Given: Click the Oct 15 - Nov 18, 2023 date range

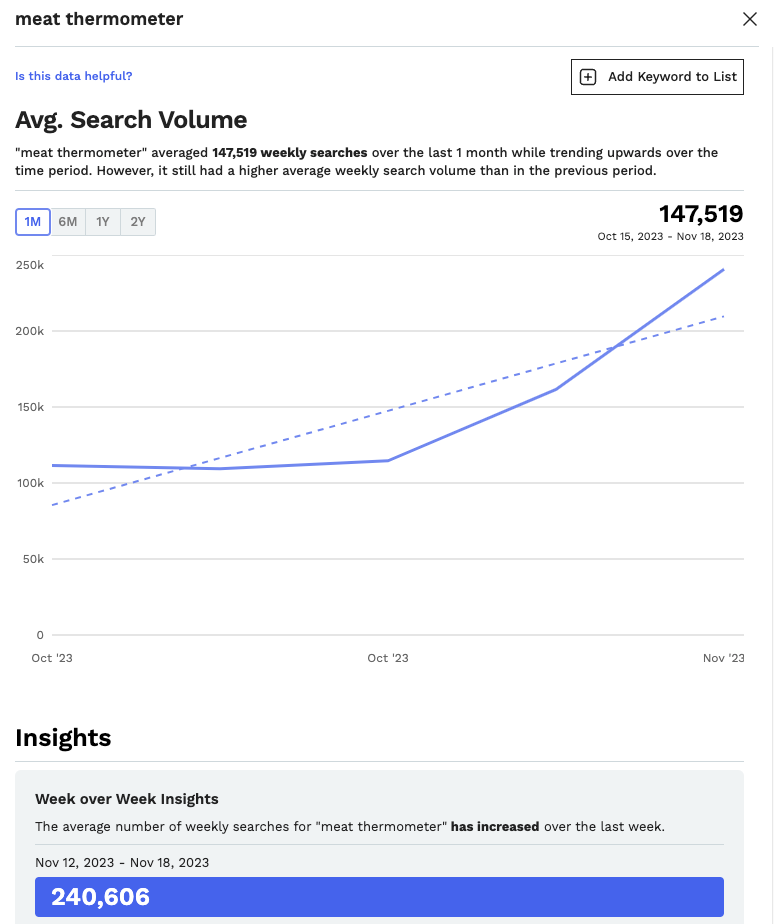Looking at the screenshot, I should coord(670,236).
